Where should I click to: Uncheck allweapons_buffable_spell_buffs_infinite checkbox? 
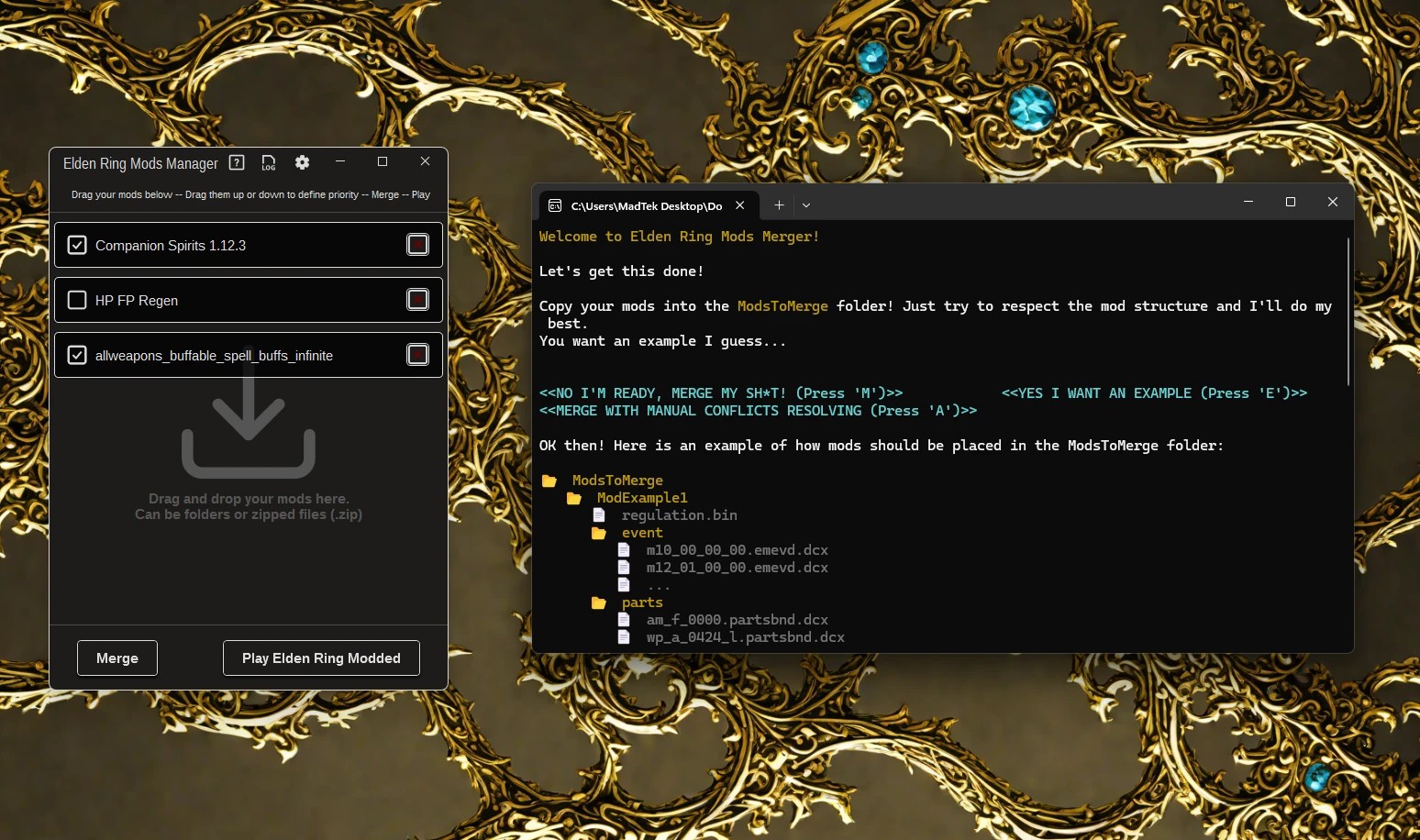pyautogui.click(x=77, y=355)
